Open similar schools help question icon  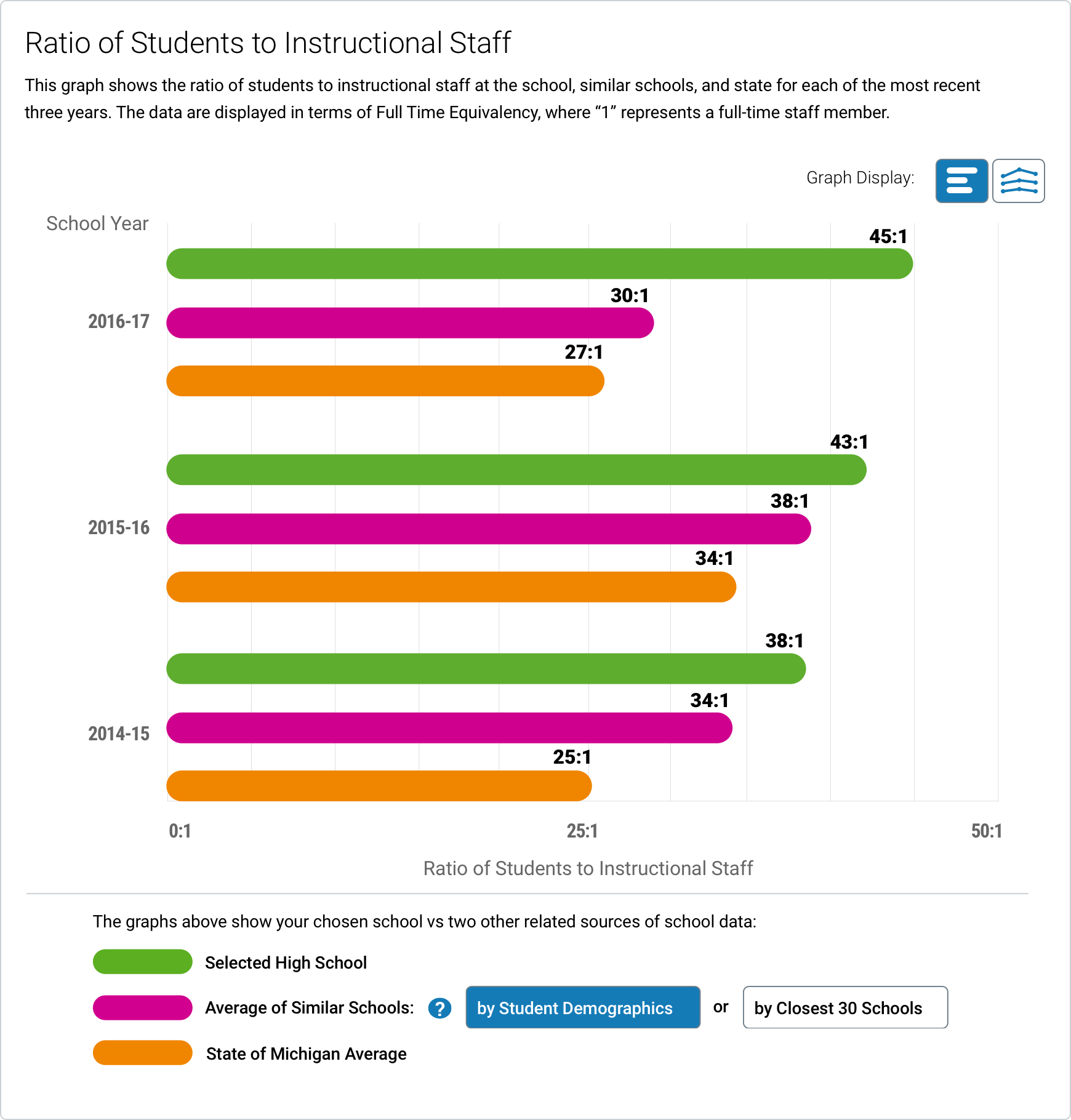point(439,1009)
